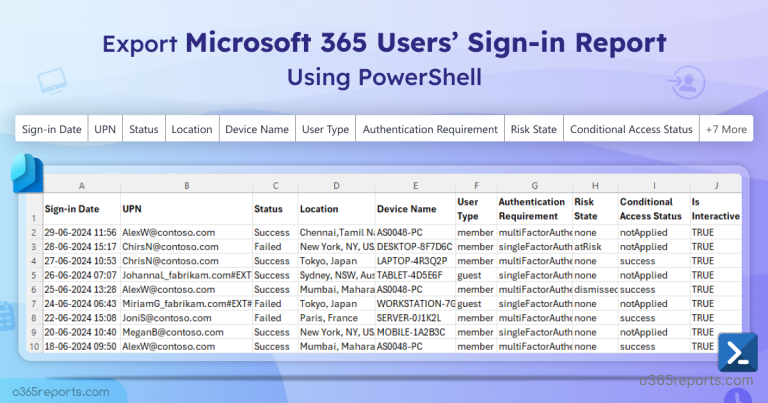Viewport: 768px width, 403px height.
Task: Select the Authentication Requirement tag pill
Action: (430, 129)
